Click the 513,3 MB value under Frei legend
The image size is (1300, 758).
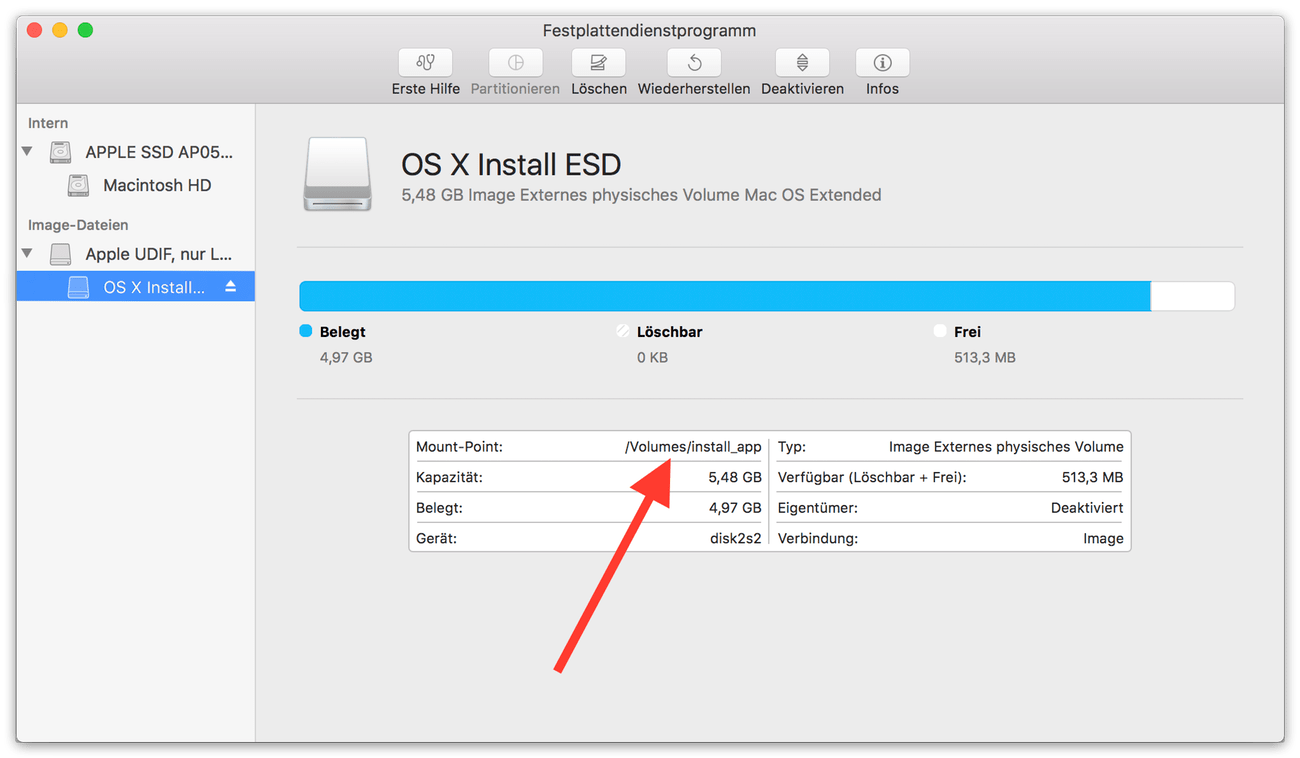click(985, 357)
